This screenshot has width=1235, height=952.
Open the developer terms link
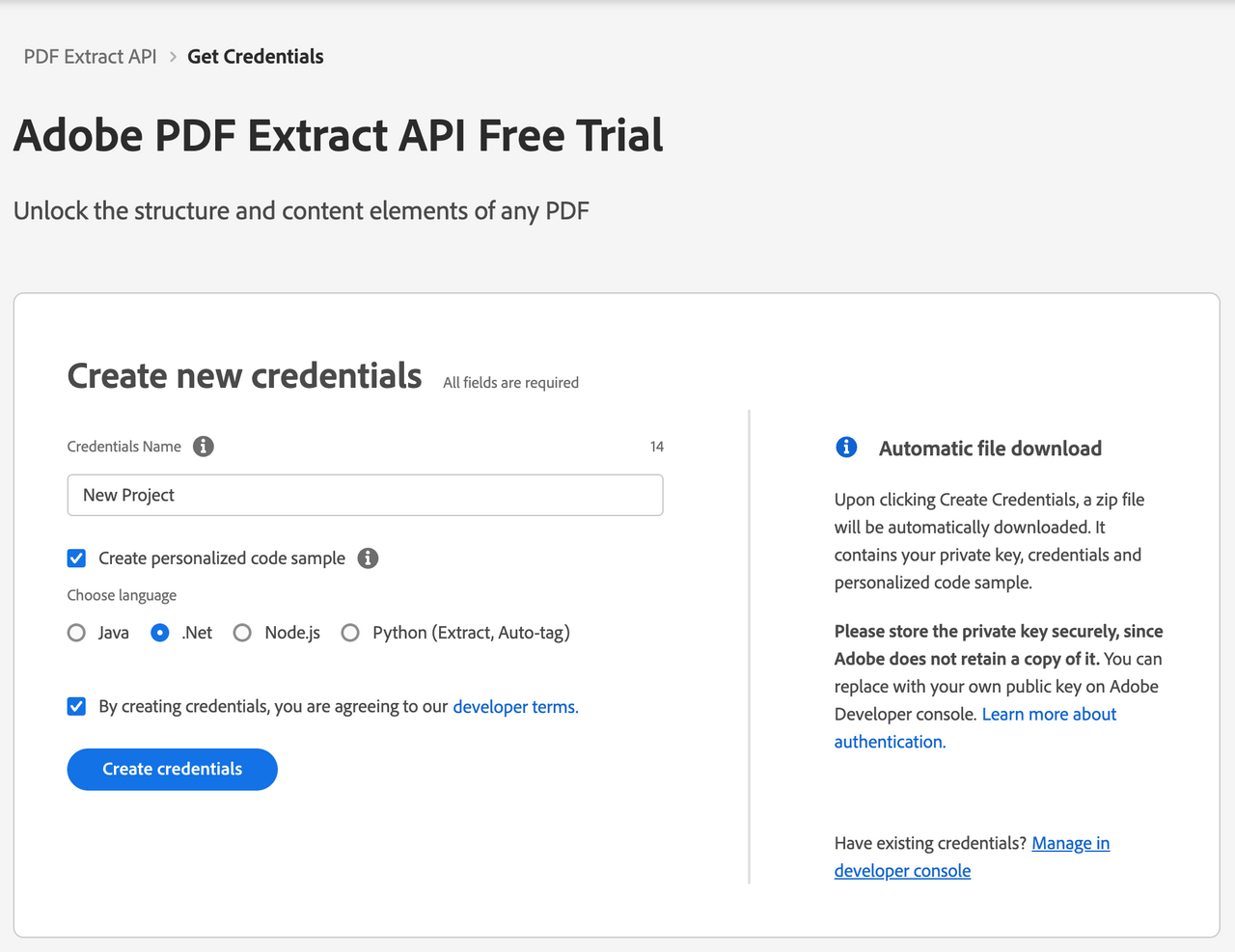tap(515, 707)
